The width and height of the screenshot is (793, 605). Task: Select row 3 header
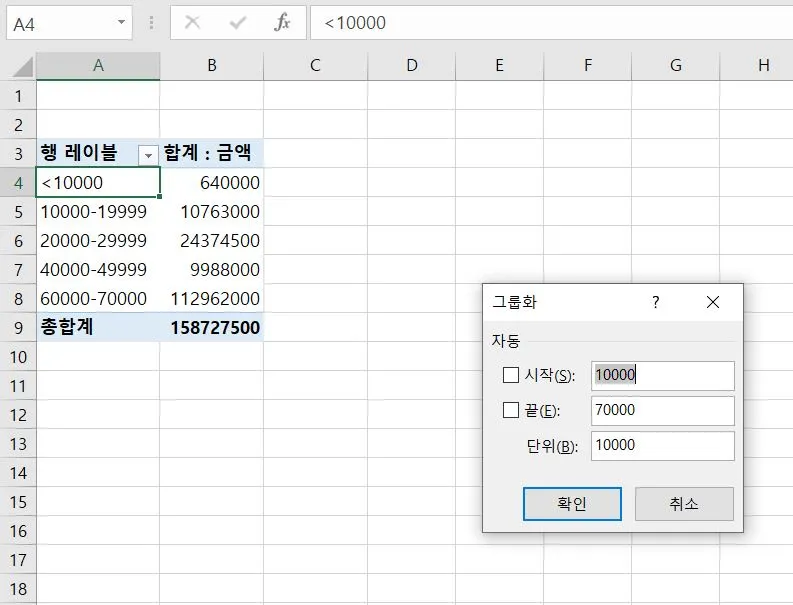18,153
